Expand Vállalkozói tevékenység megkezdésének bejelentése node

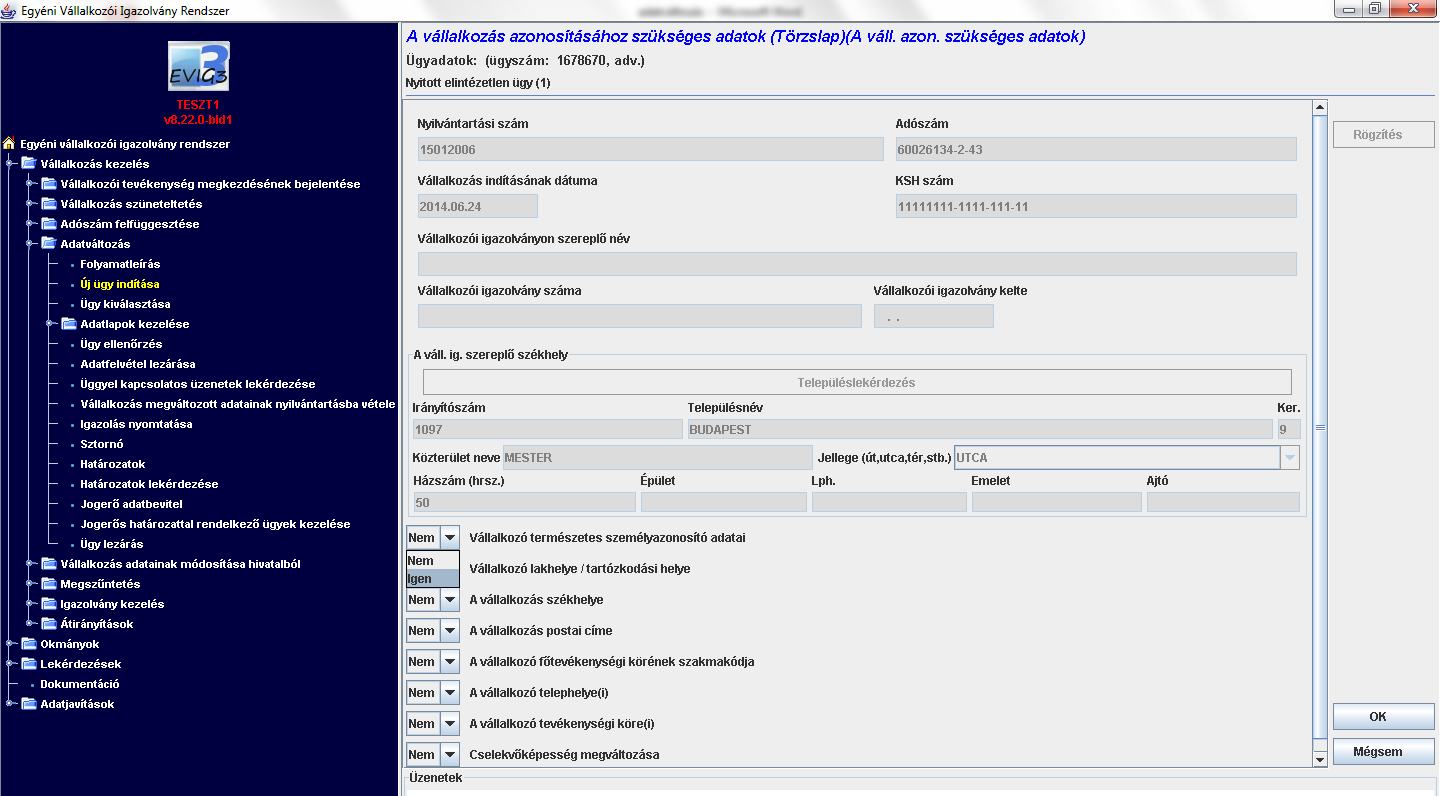(x=31, y=184)
